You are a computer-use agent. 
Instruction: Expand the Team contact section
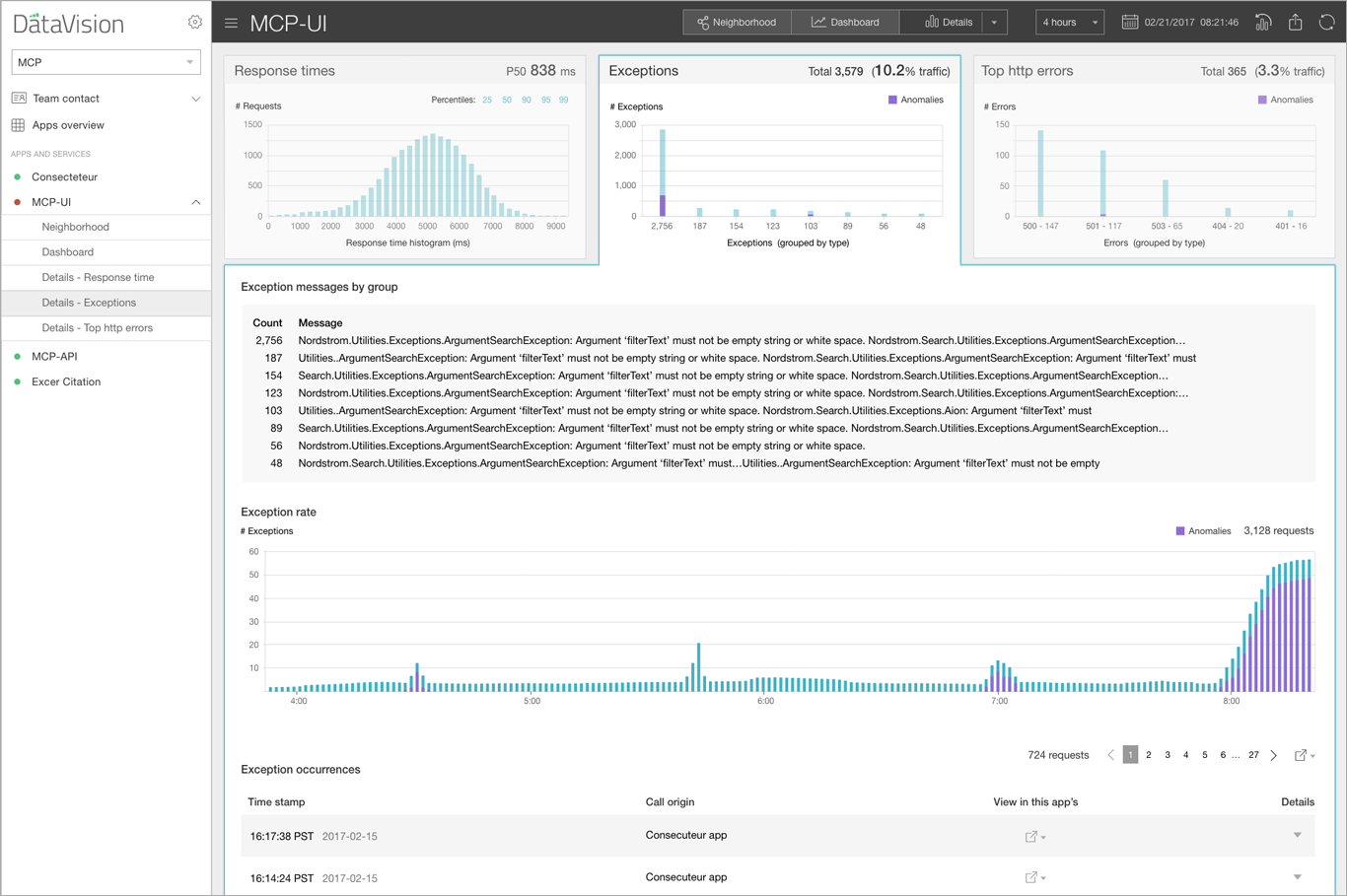coord(195,99)
